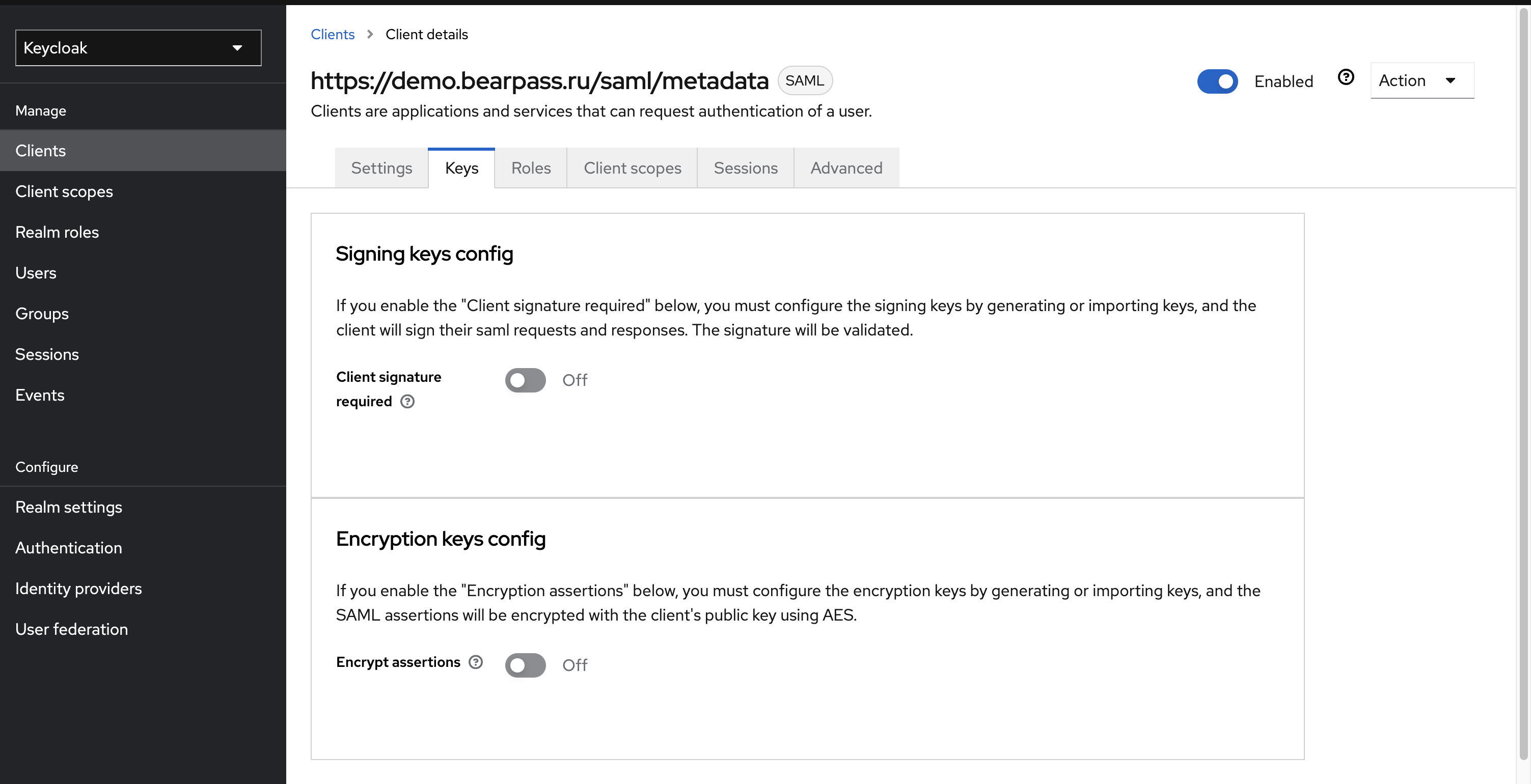Image resolution: width=1531 pixels, height=784 pixels.
Task: Enable the Encrypt assertions switch
Action: tap(526, 665)
